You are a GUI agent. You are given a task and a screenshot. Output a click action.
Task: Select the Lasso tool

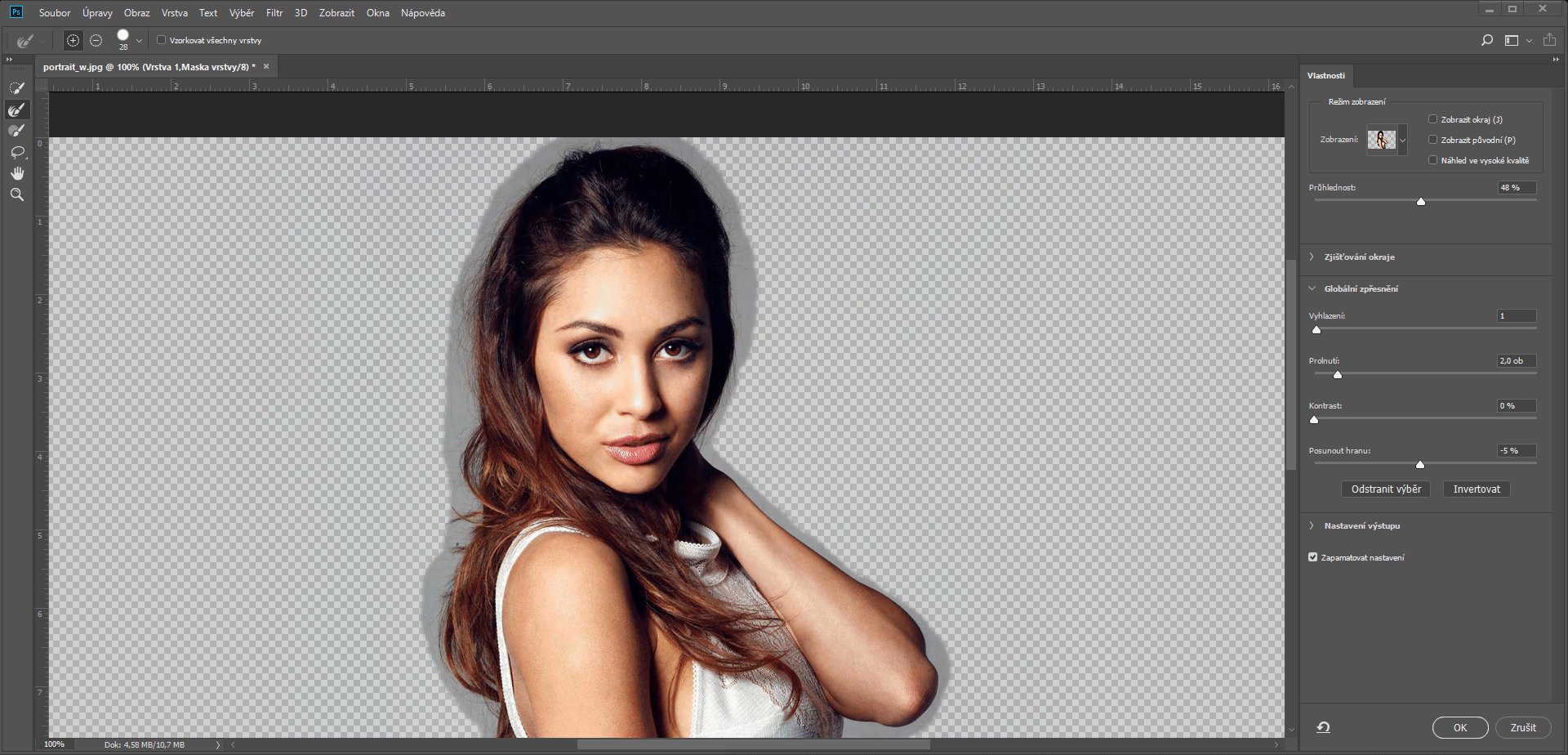pyautogui.click(x=16, y=152)
